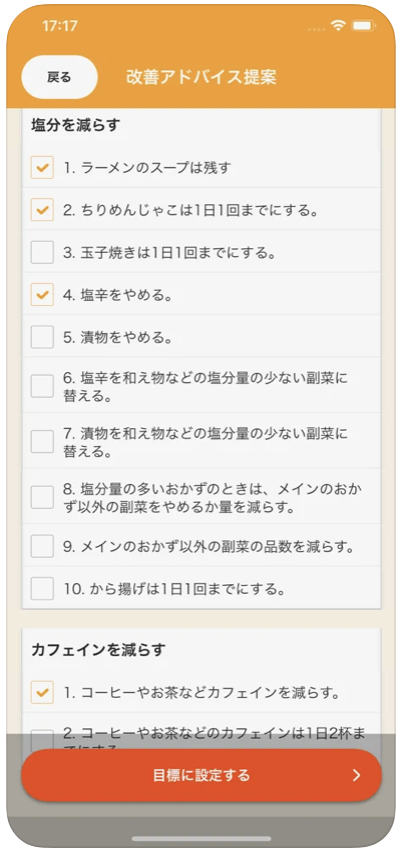The height and width of the screenshot is (852, 398).
Task: Click the Wi-Fi status icon
Action: point(339,26)
